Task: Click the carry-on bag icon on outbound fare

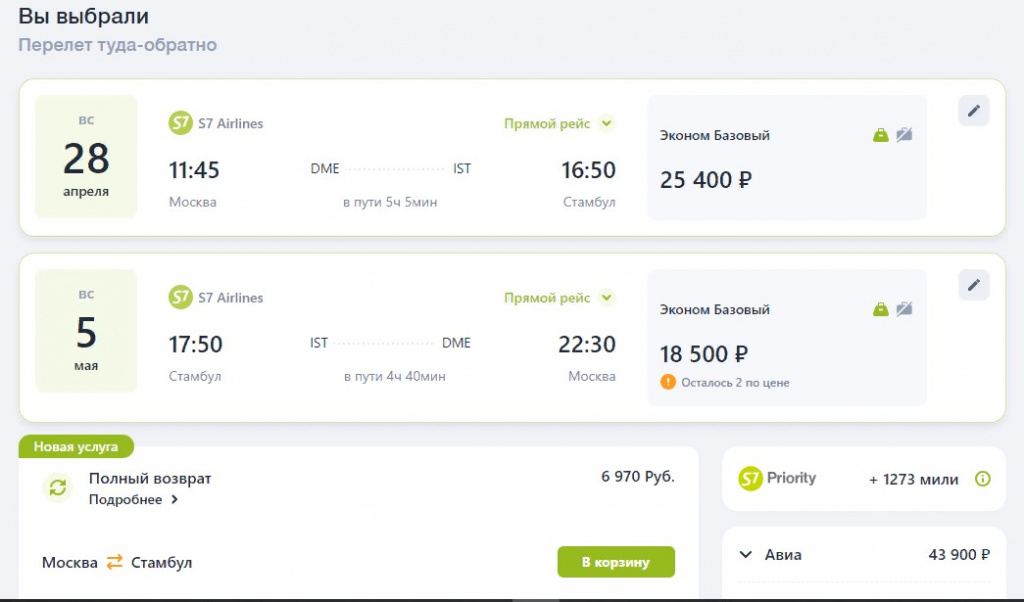Action: pyautogui.click(x=880, y=135)
